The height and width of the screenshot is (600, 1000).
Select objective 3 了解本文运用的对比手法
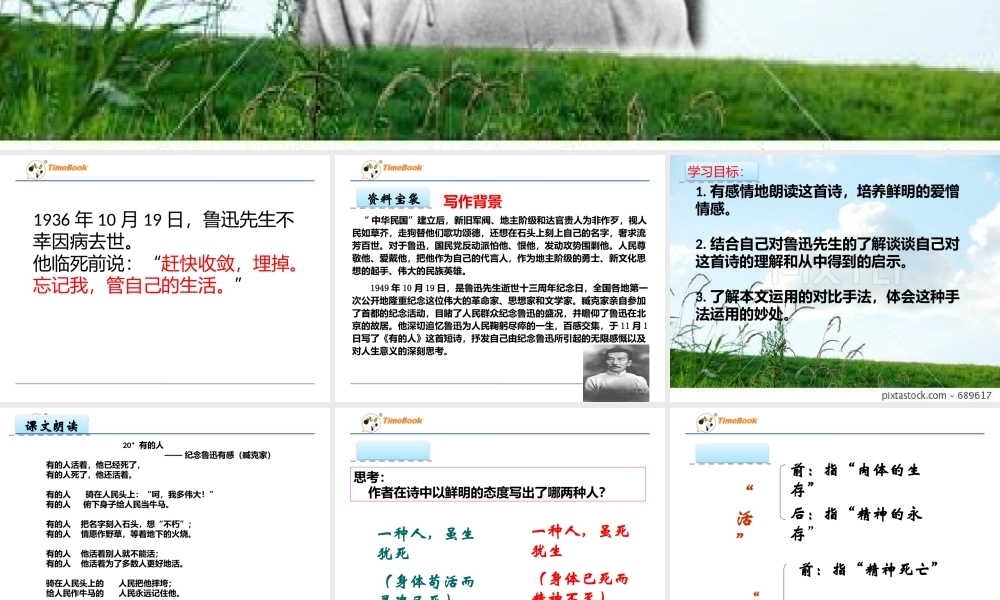click(827, 305)
